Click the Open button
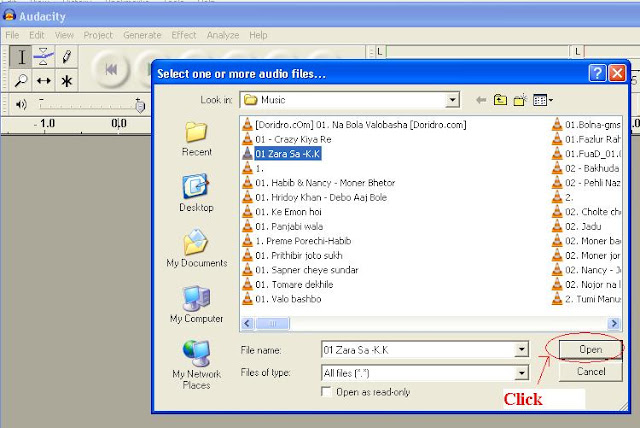The width and height of the screenshot is (640, 428). 590,349
